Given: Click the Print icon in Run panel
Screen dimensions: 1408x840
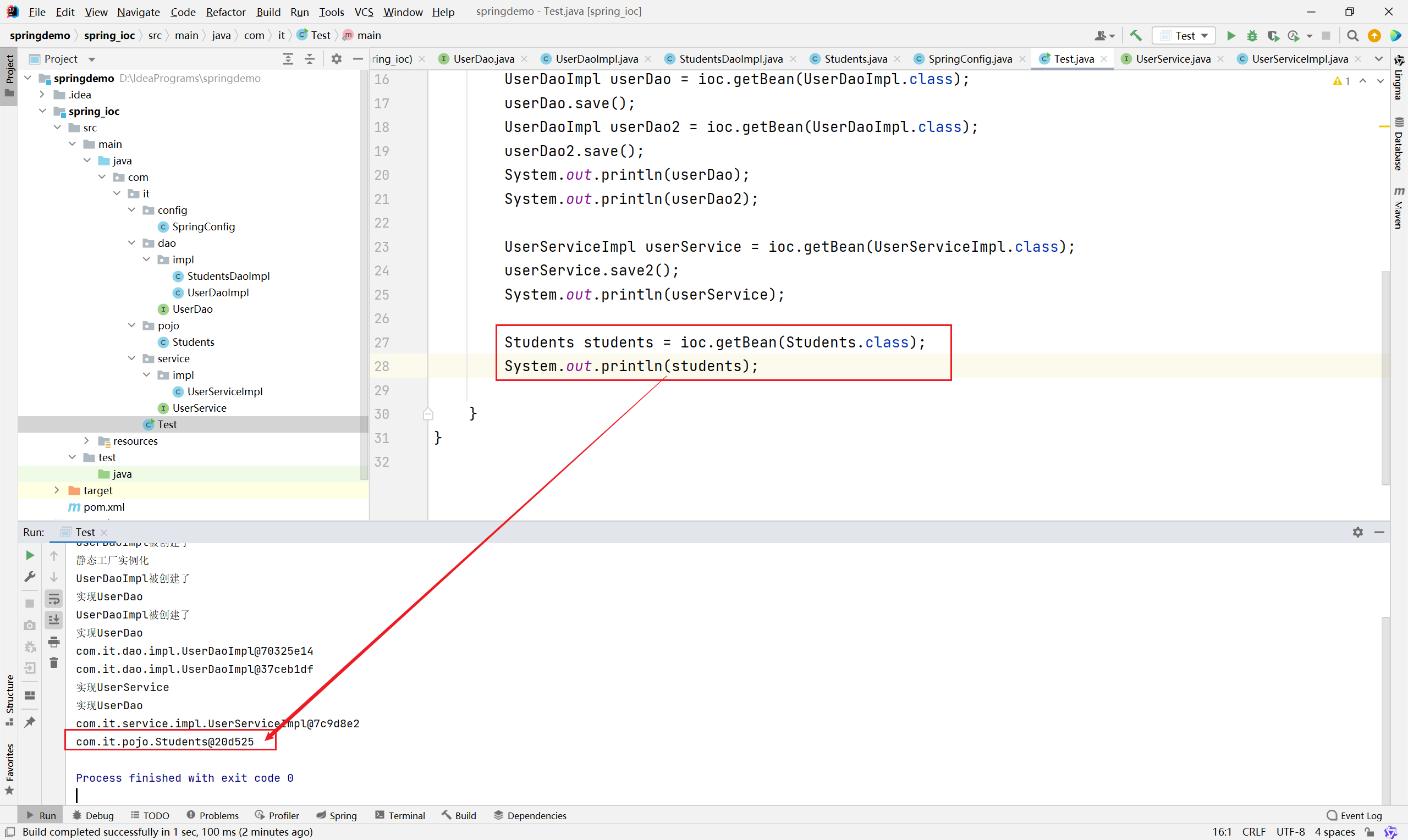Looking at the screenshot, I should [x=54, y=642].
